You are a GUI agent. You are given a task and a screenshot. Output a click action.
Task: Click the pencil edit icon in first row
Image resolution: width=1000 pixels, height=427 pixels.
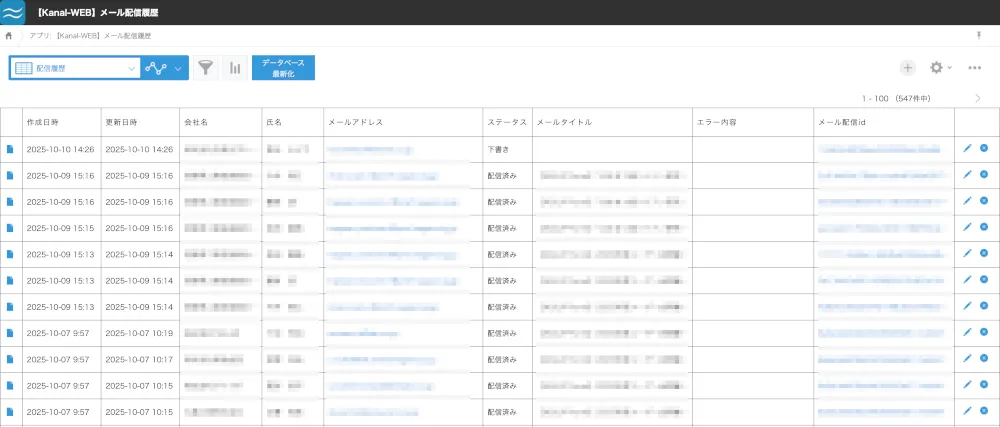point(967,149)
